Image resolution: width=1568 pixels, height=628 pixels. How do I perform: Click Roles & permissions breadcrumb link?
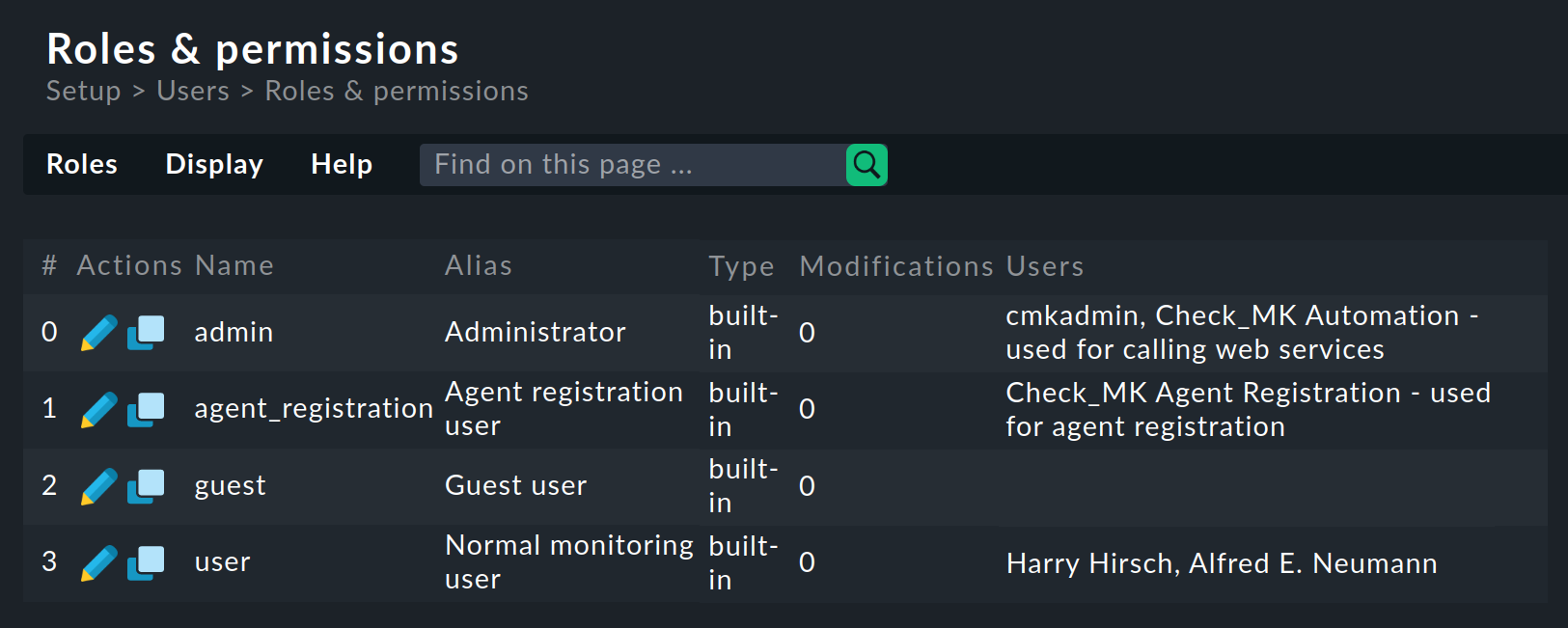click(x=397, y=91)
